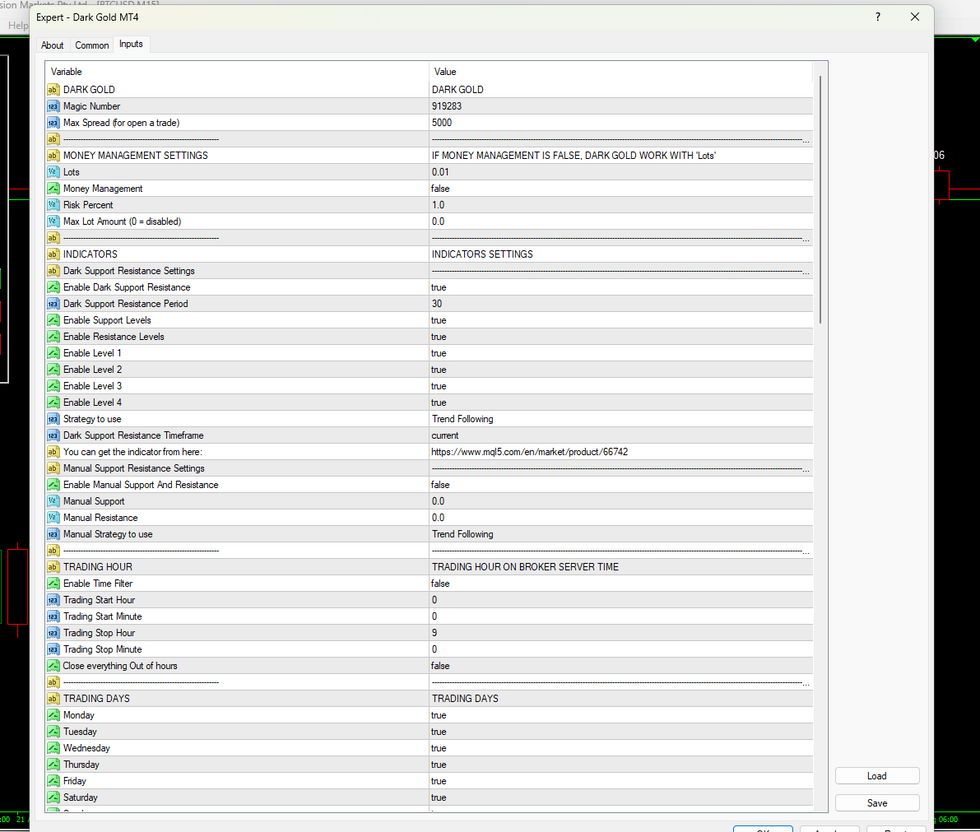The height and width of the screenshot is (832, 980).
Task: Click the icon beside Lots variable
Action: pos(53,172)
